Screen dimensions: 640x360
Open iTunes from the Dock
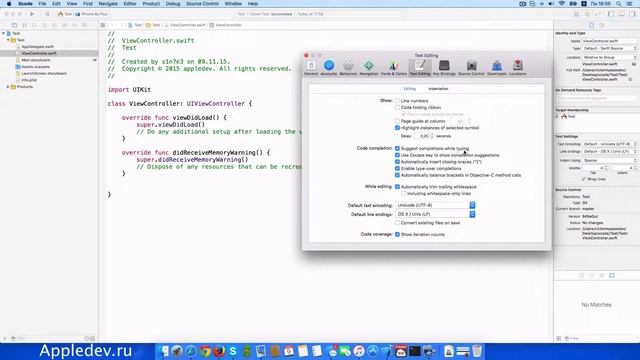[359, 351]
